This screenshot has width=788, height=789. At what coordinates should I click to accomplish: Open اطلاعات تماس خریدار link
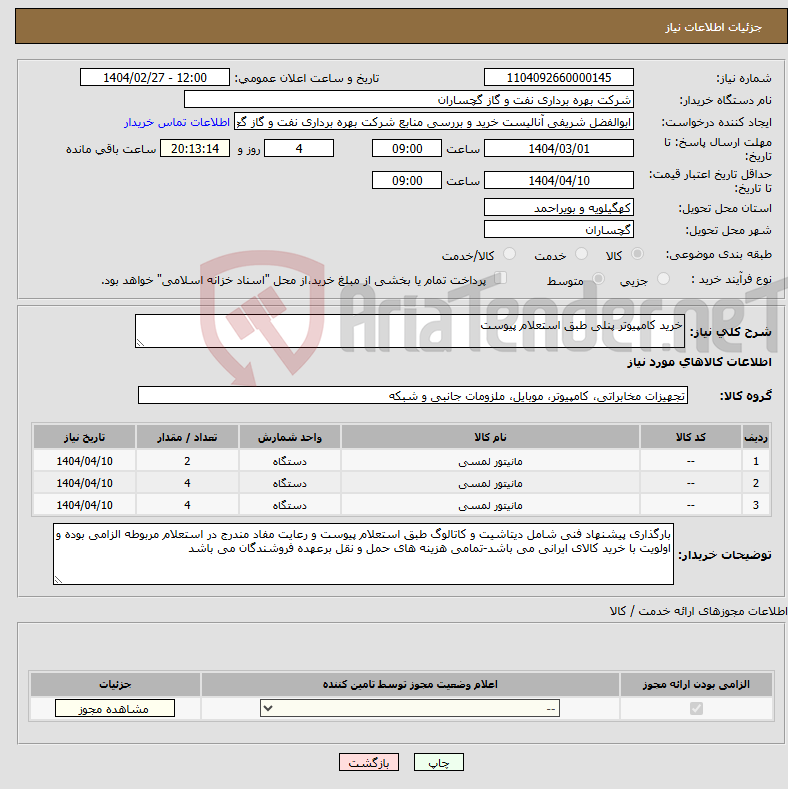click(177, 122)
